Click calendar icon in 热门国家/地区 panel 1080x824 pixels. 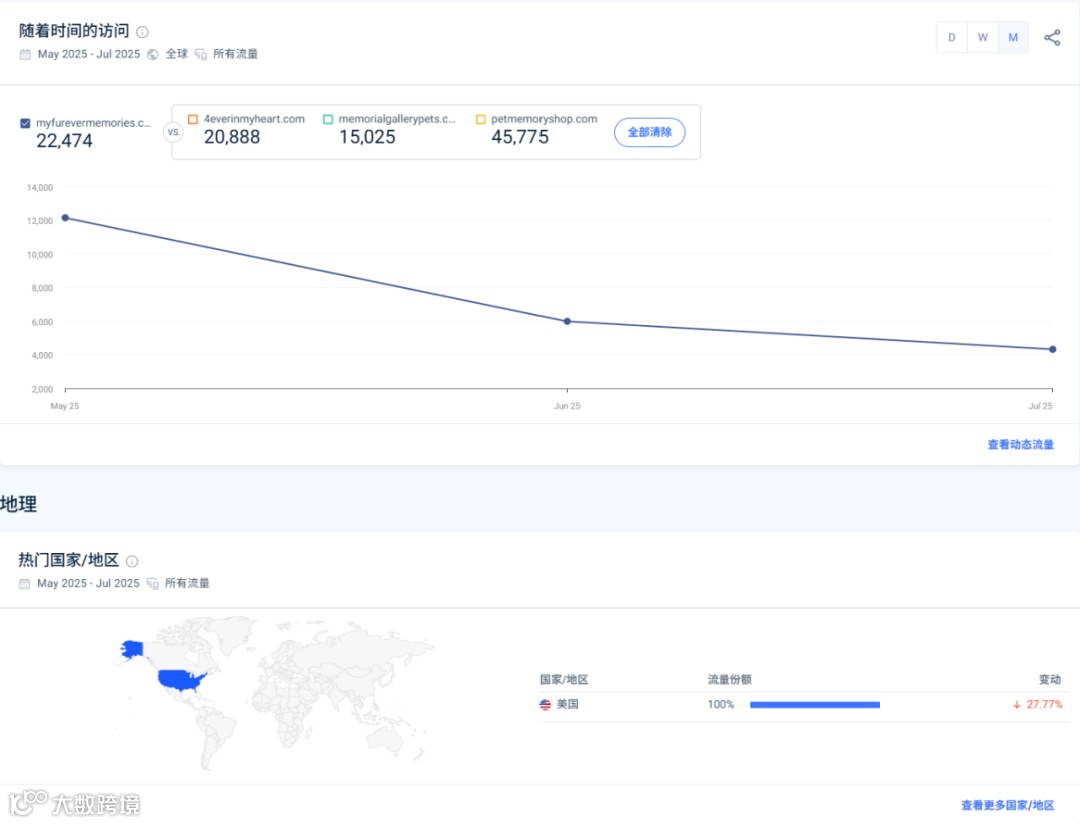click(x=24, y=584)
